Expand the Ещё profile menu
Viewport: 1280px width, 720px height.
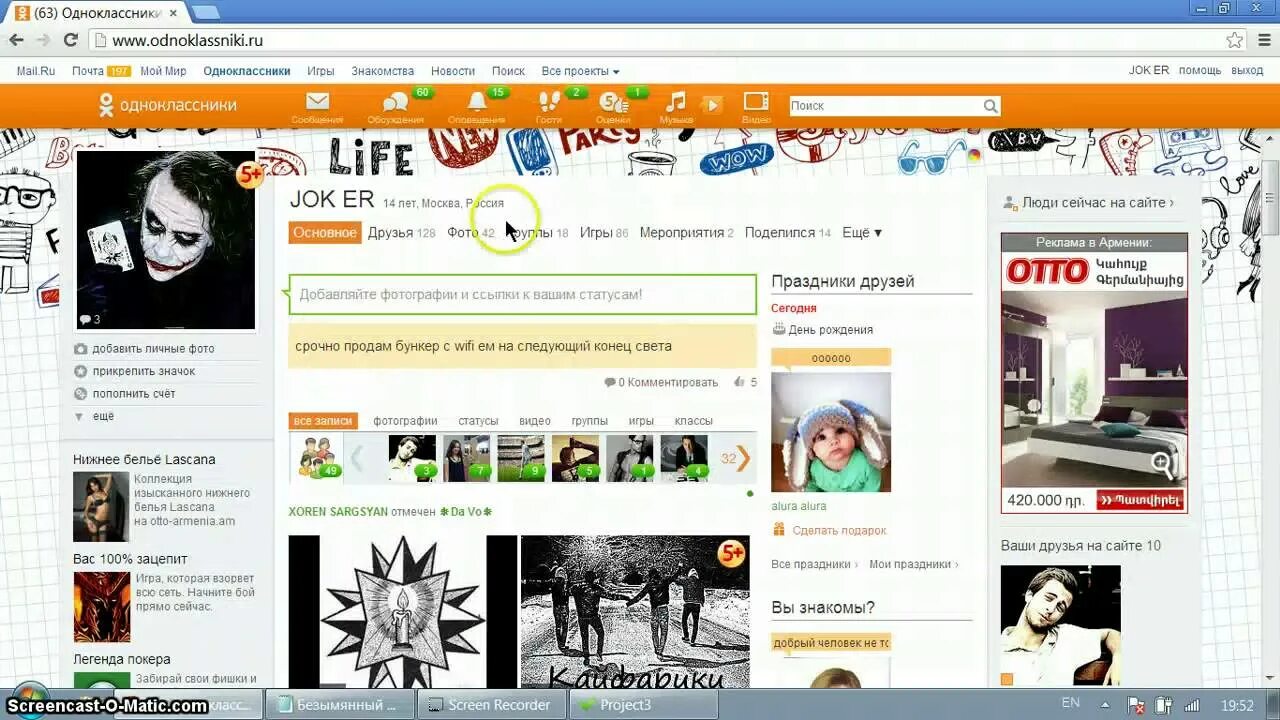pos(862,232)
